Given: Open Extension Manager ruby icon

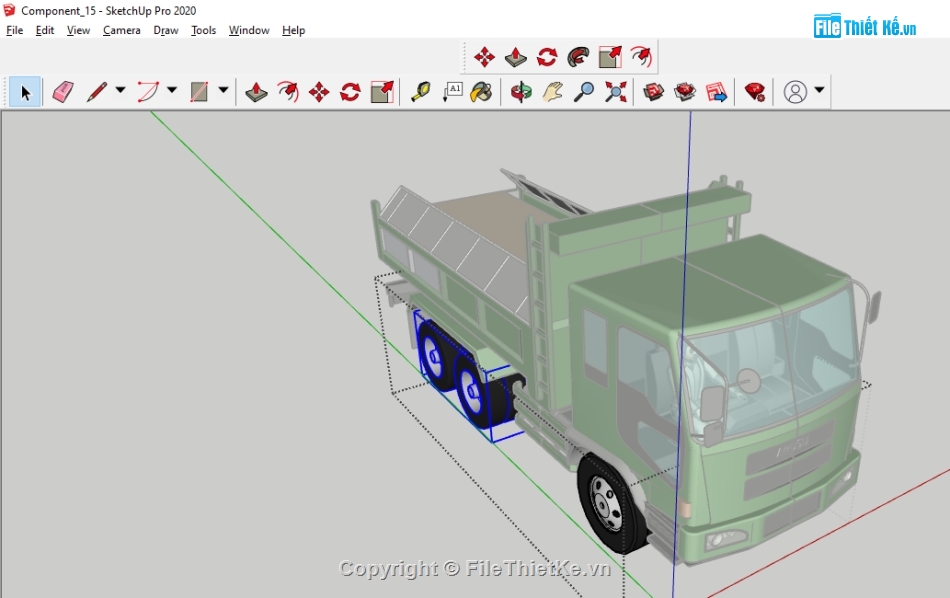Looking at the screenshot, I should coord(755,92).
